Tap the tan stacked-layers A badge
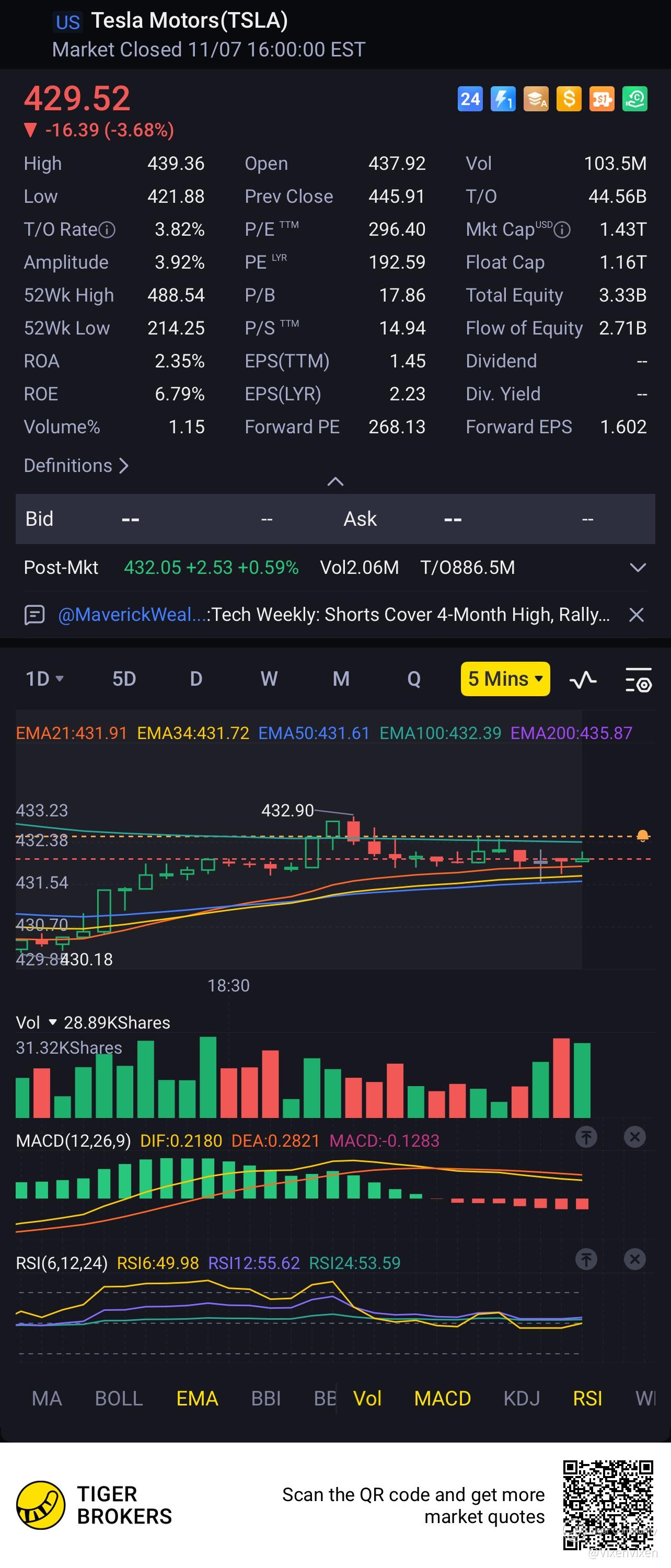 [x=536, y=99]
